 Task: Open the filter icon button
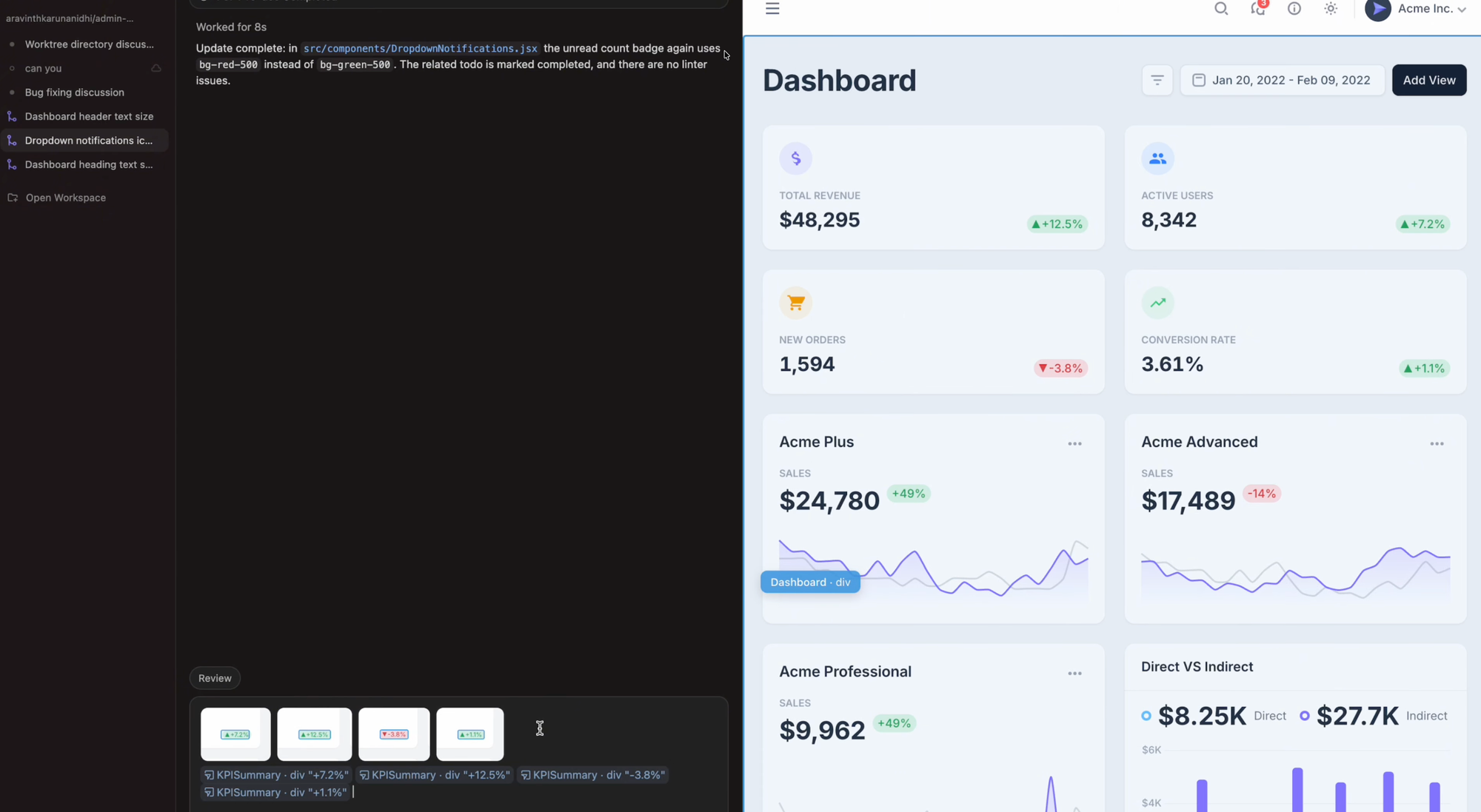(x=1157, y=80)
